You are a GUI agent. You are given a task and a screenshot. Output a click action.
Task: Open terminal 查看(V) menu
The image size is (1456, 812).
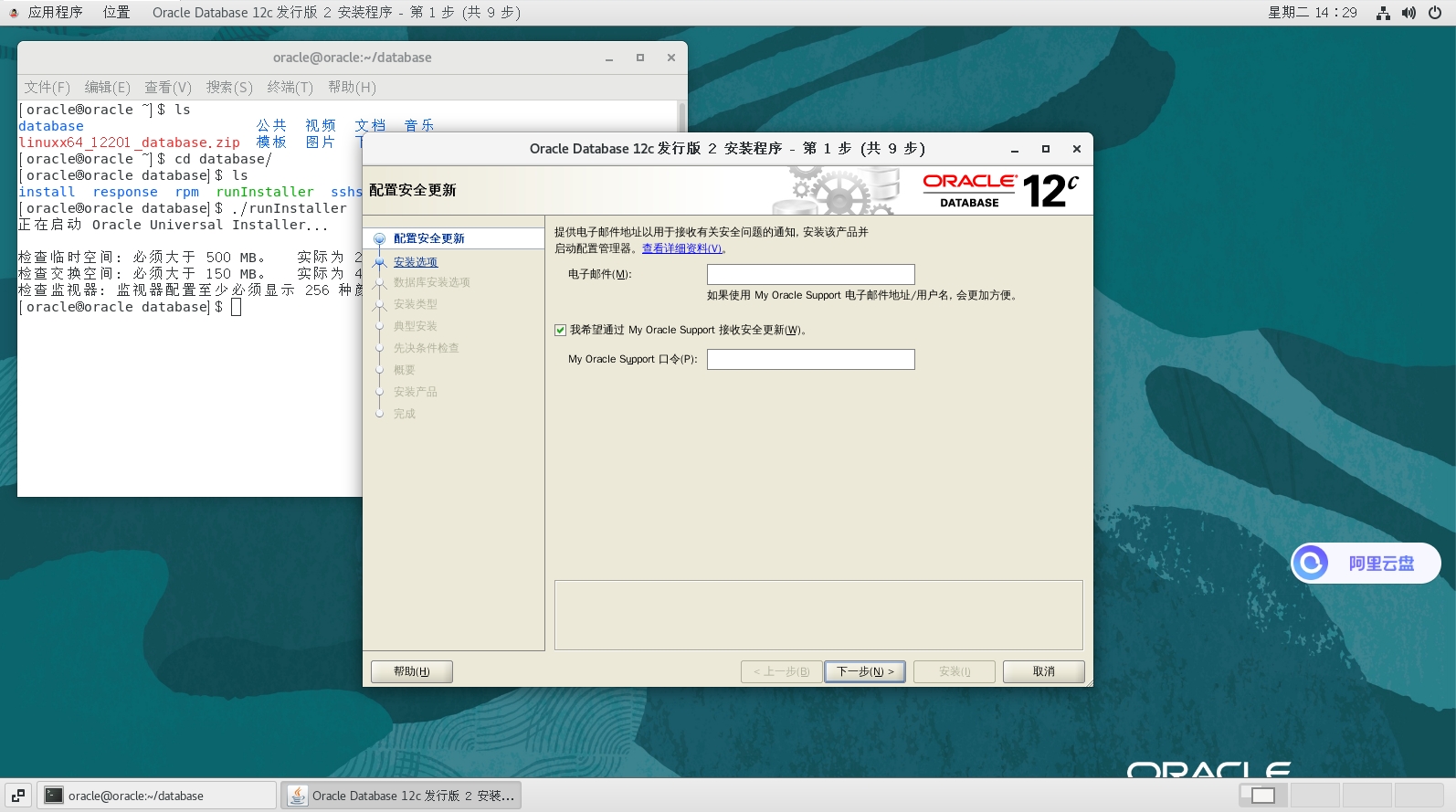[x=168, y=87]
